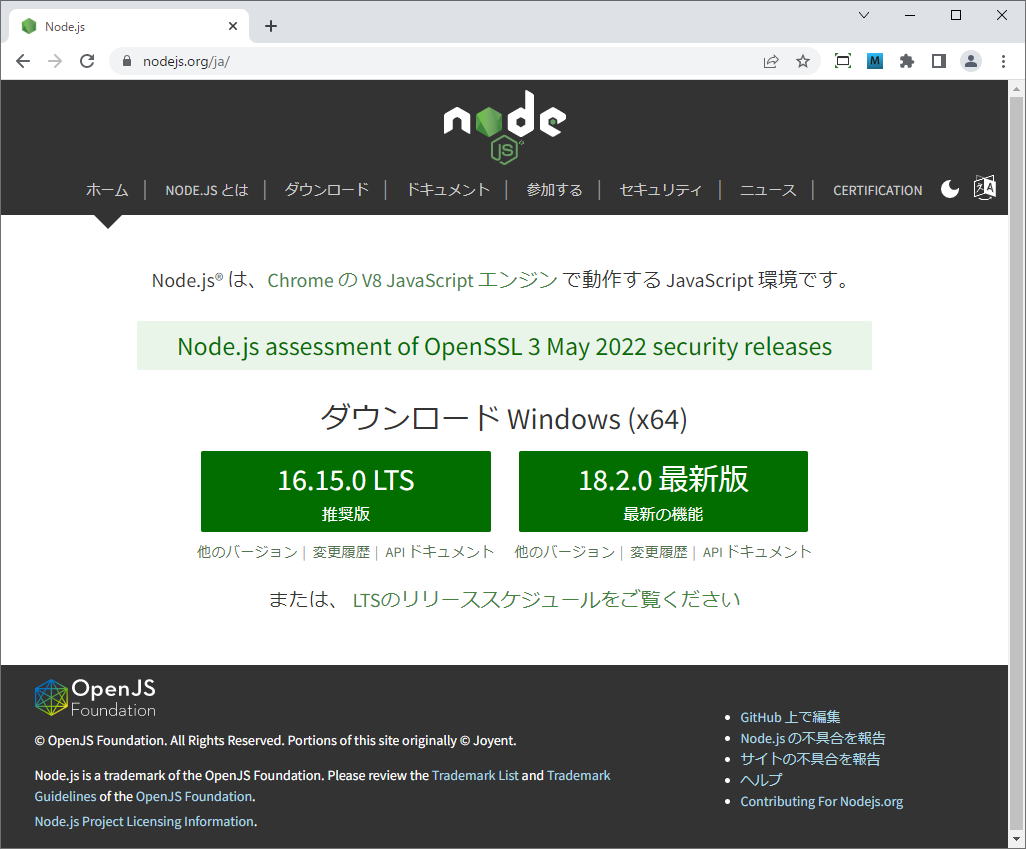1026x849 pixels.
Task: Open the tab search chevron dropdown
Action: tap(864, 15)
